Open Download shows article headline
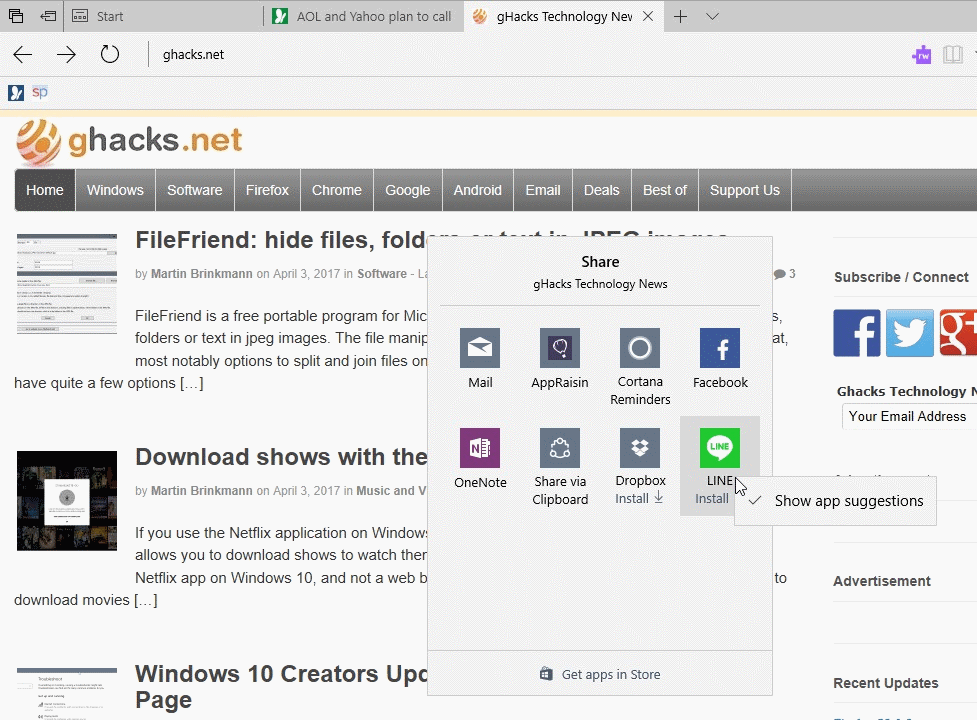977x720 pixels. pos(281,457)
